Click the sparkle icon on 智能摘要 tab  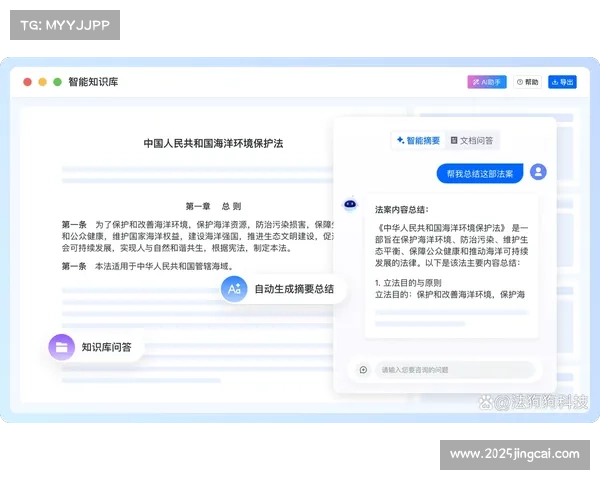400,140
